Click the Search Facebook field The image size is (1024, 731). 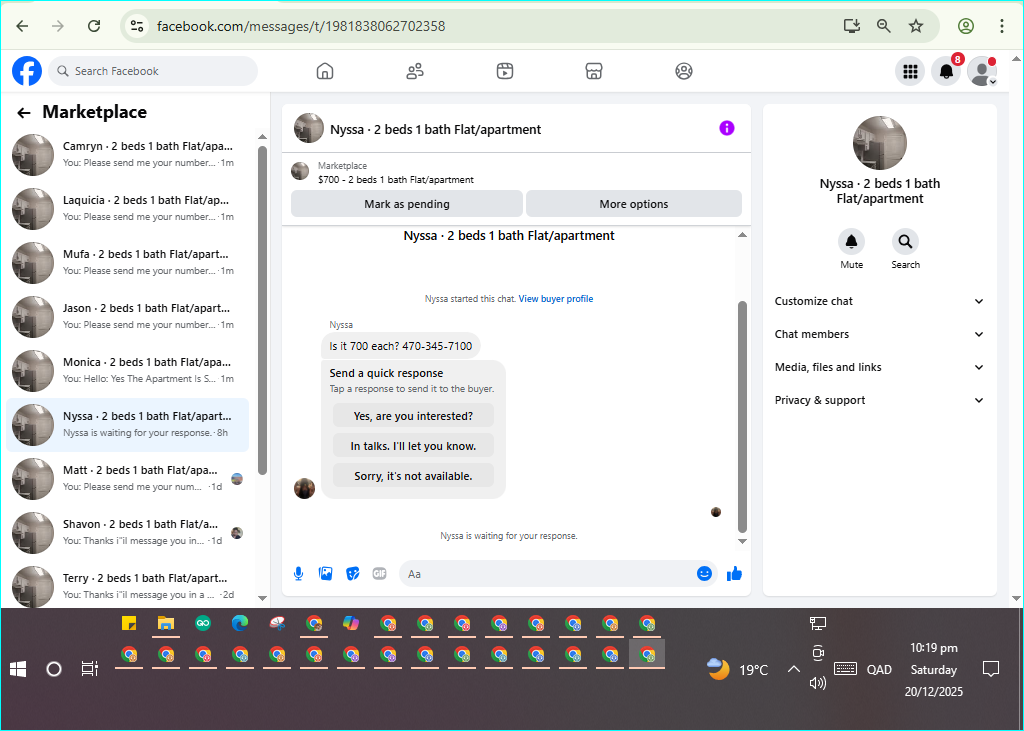click(153, 71)
